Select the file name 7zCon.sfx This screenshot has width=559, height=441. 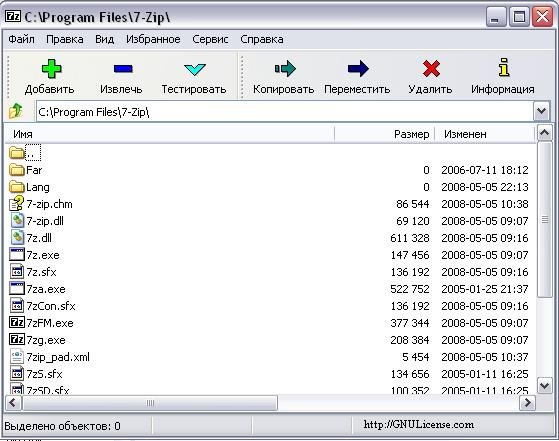tap(51, 306)
